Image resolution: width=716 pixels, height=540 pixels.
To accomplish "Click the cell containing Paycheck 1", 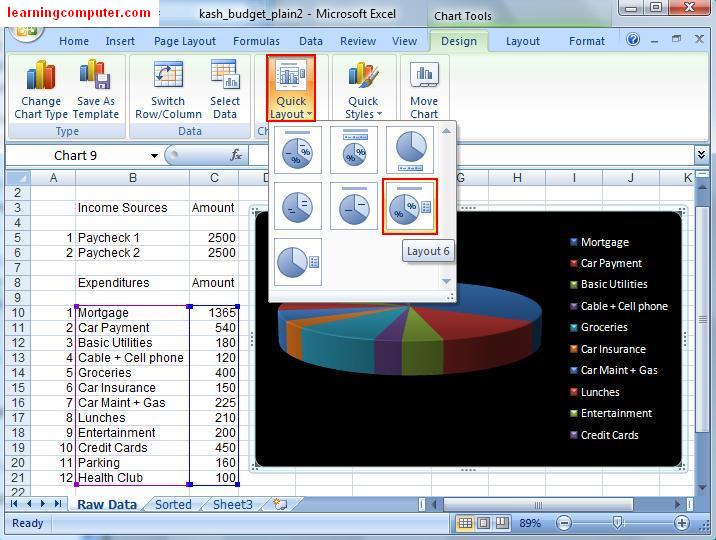I will click(132, 238).
